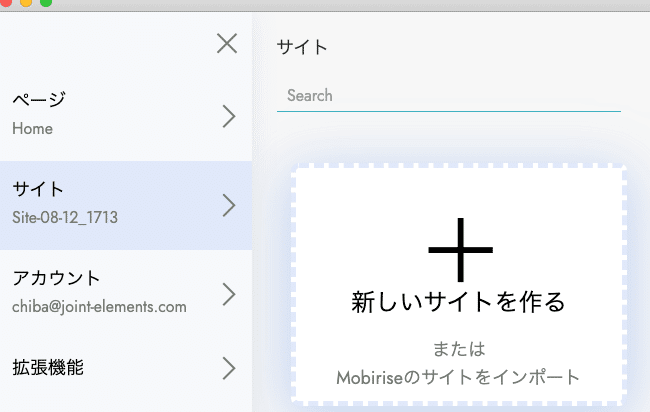Screen dimensions: 650x412
Task: Expand the サイト row chevron arrow
Action: 229,205
